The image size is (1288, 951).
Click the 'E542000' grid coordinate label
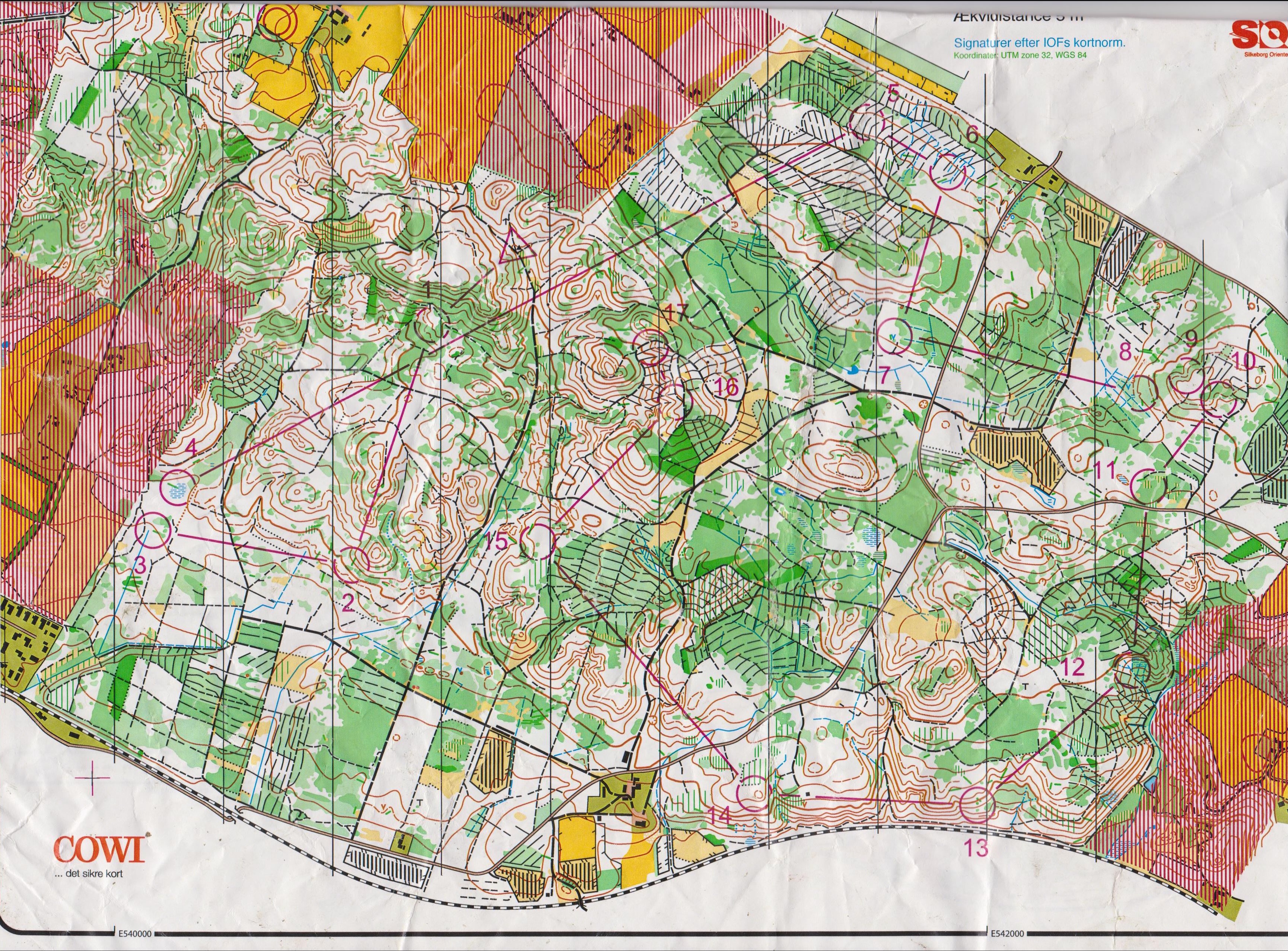[1007, 934]
